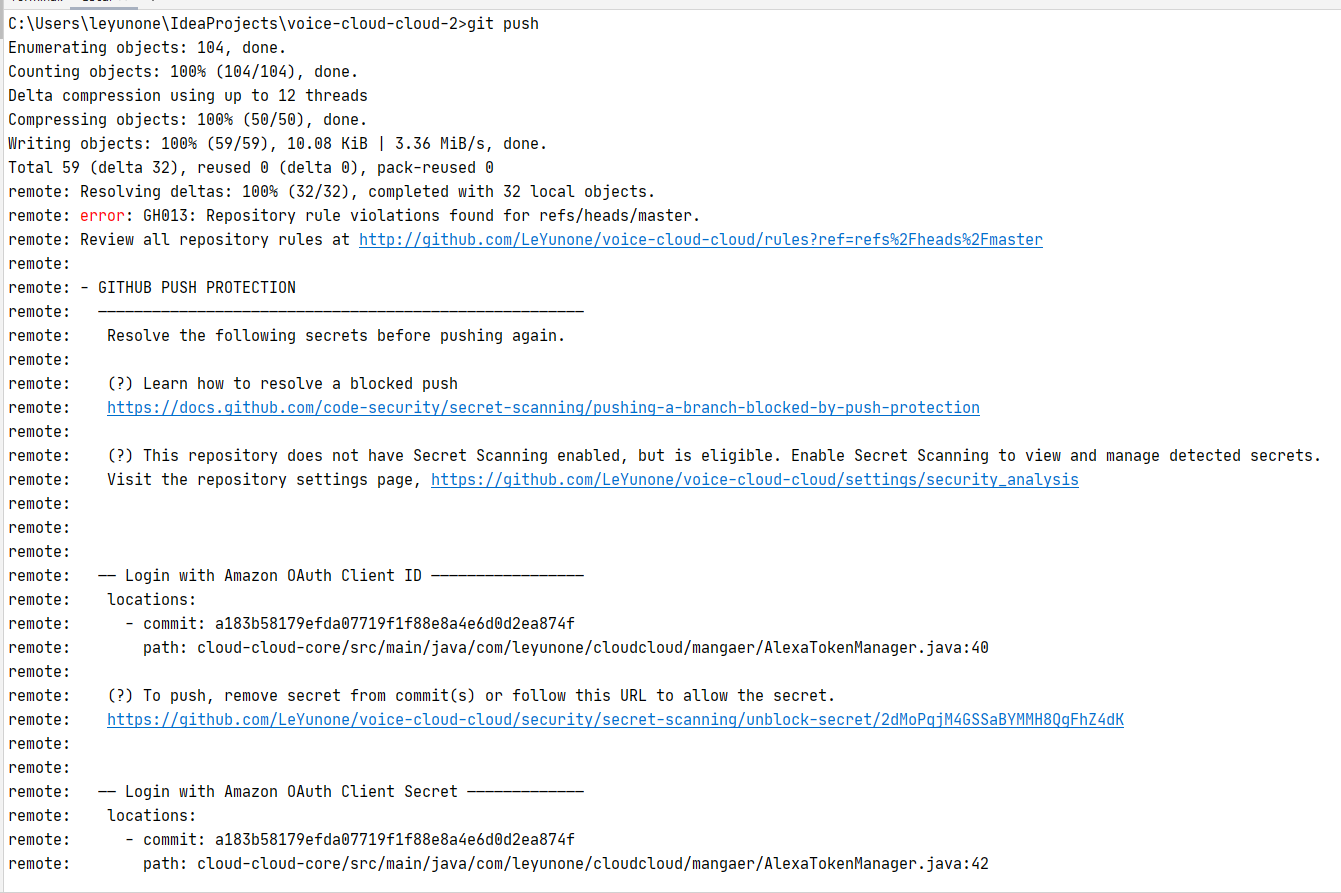Click 'Compressing objects: 100% (50/50)' line
1341x893 pixels.
point(188,120)
